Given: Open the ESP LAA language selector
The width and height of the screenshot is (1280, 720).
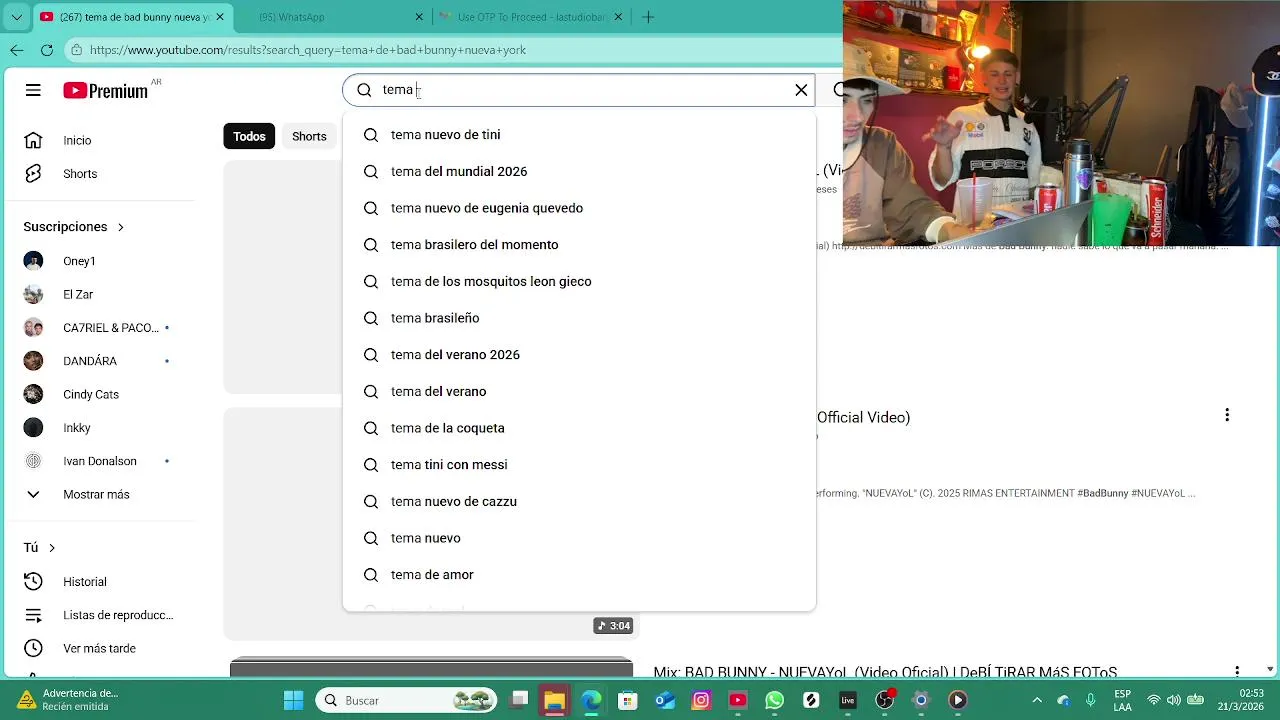Looking at the screenshot, I should (1123, 700).
